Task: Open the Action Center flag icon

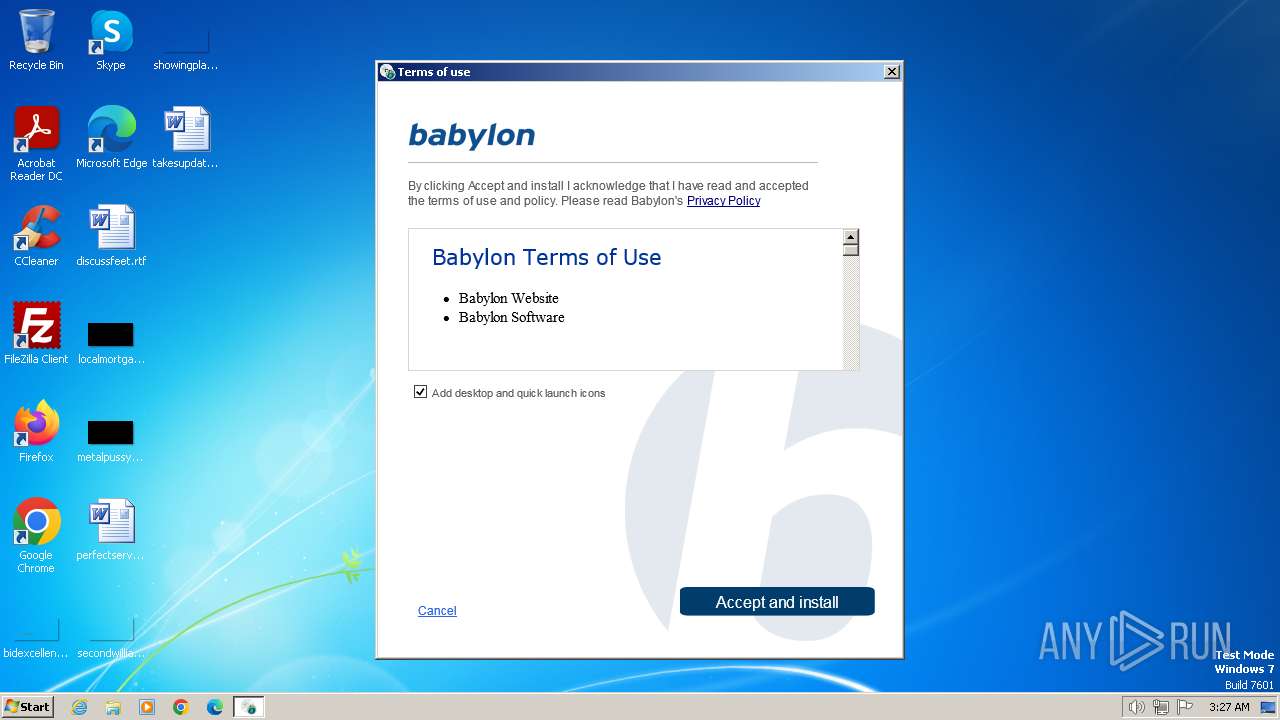Action: 1185,707
